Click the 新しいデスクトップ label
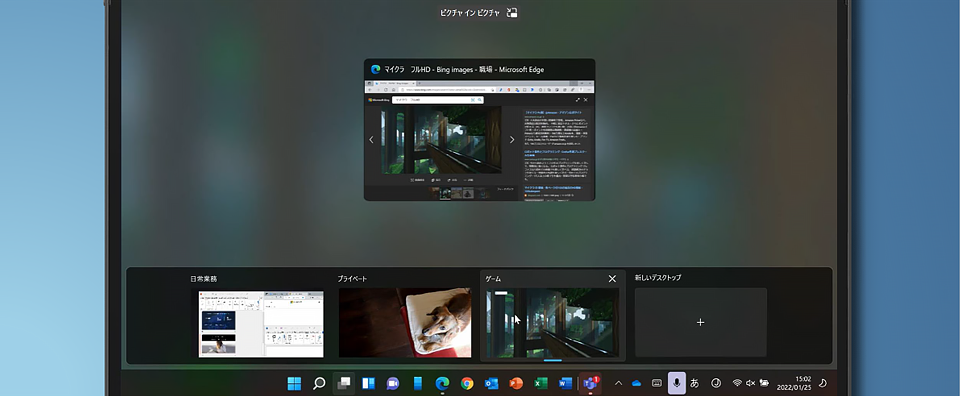This screenshot has height=396, width=960. click(x=658, y=278)
